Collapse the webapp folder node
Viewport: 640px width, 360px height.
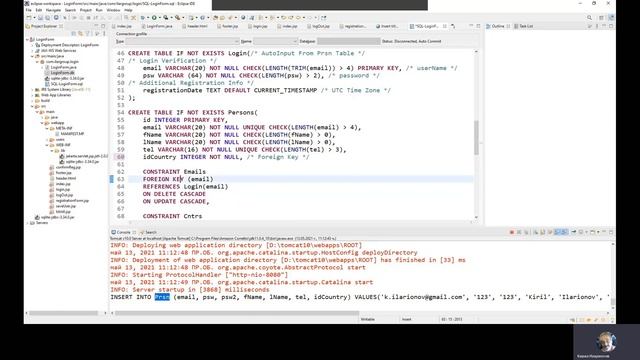(x=42, y=123)
